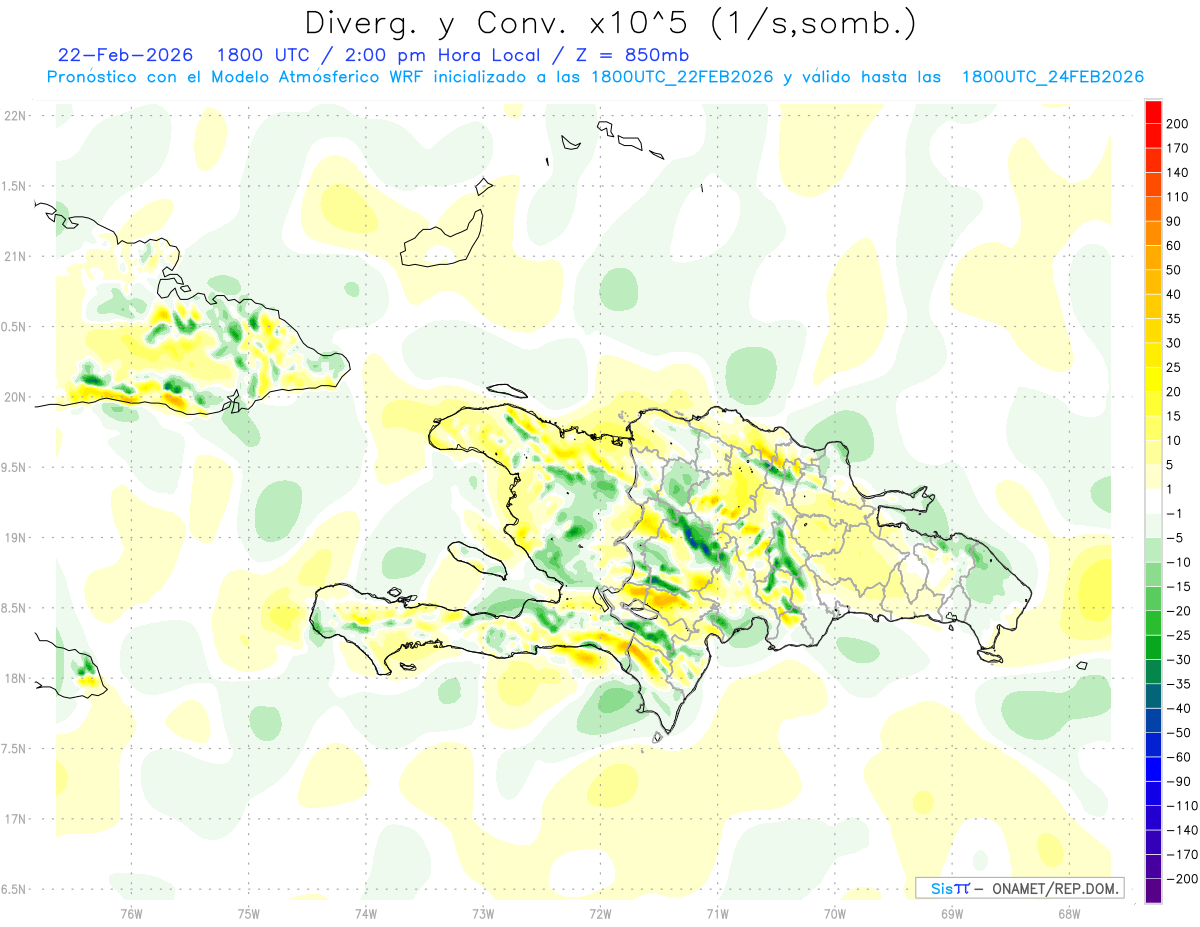
Task: Click the '7.5N' latitude label
Action: [12, 749]
